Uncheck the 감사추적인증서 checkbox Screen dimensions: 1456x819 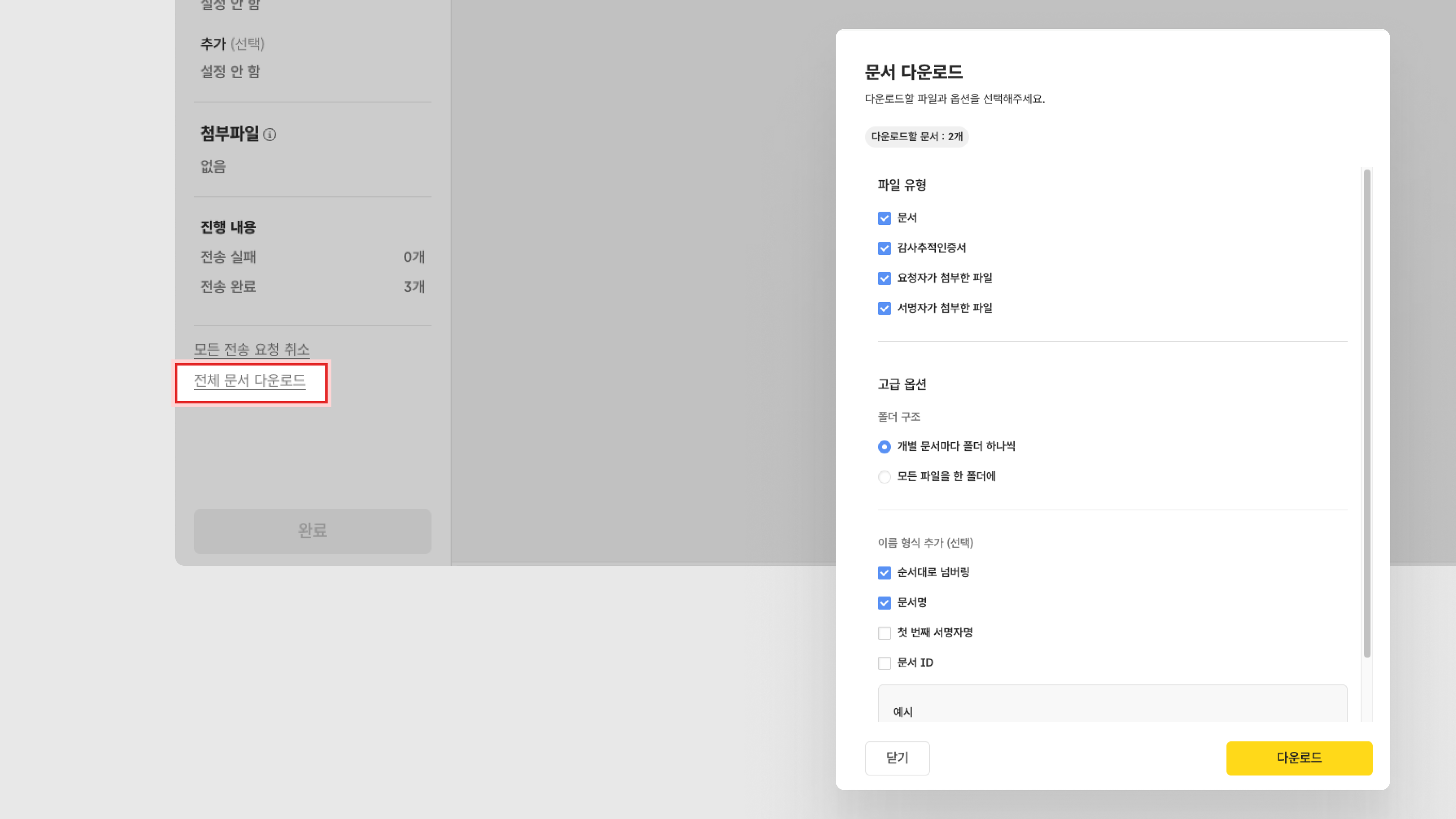click(x=884, y=248)
